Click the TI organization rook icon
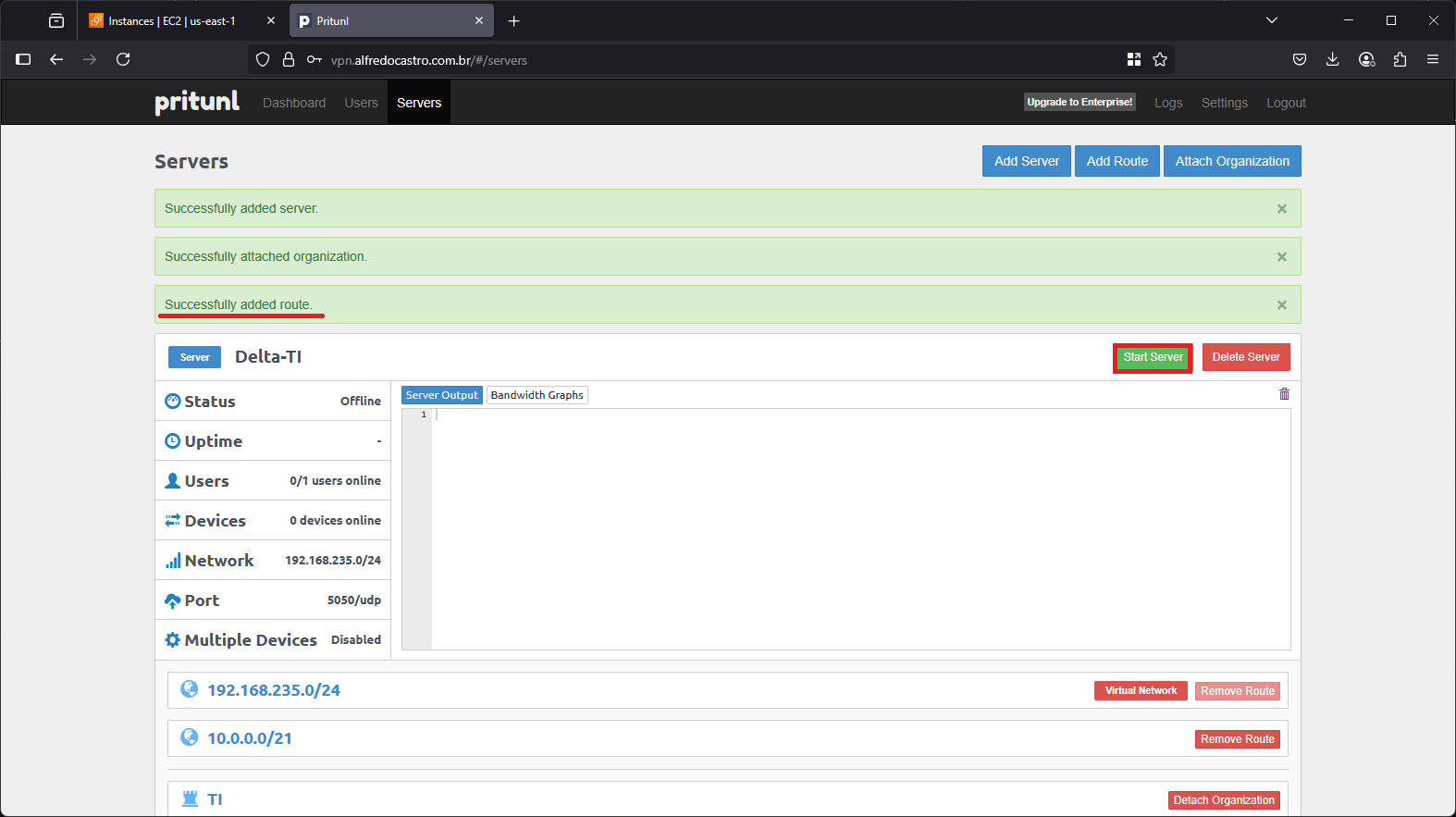1456x817 pixels. pyautogui.click(x=190, y=798)
